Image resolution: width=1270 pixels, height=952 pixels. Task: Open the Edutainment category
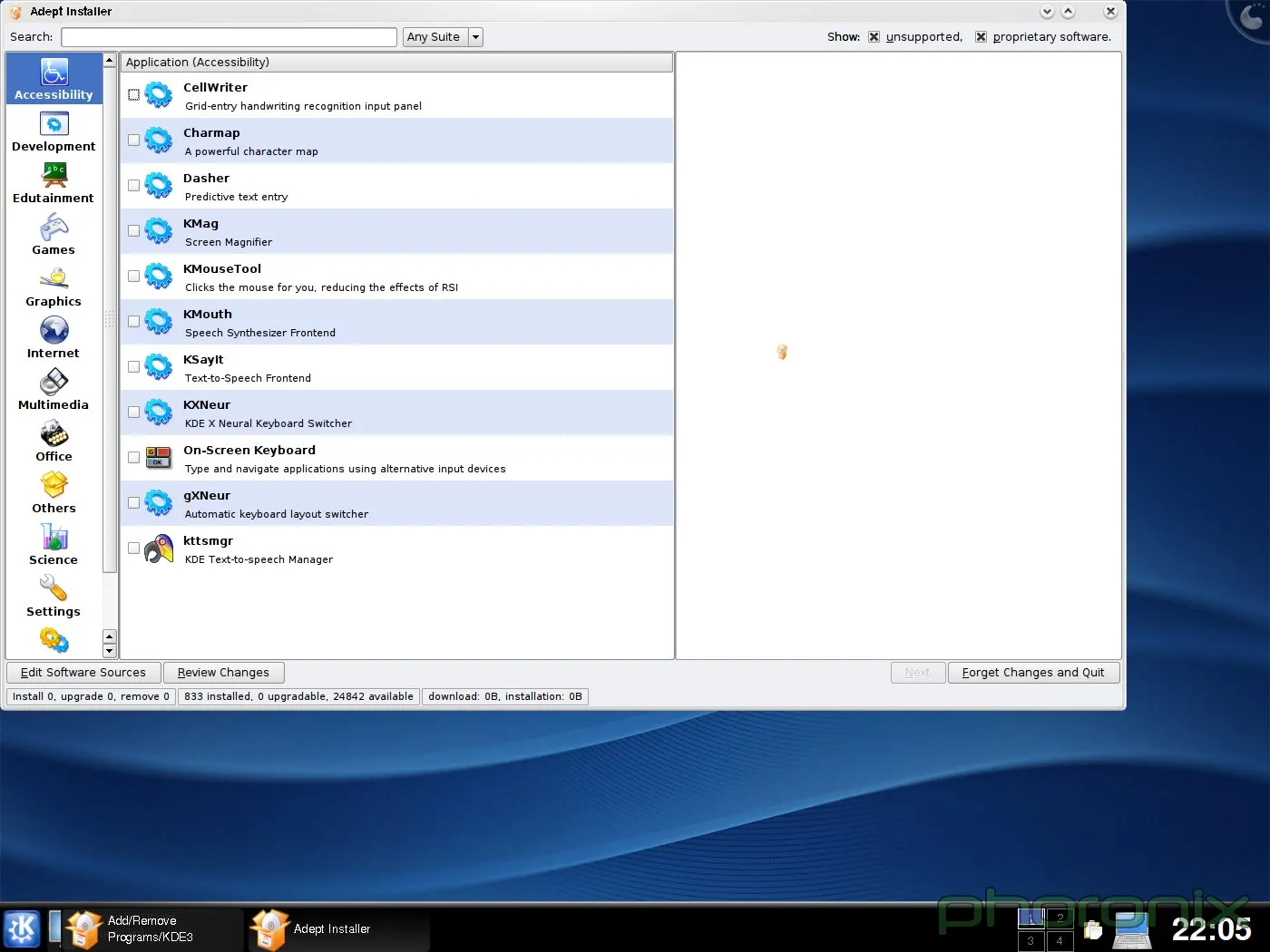tap(54, 184)
